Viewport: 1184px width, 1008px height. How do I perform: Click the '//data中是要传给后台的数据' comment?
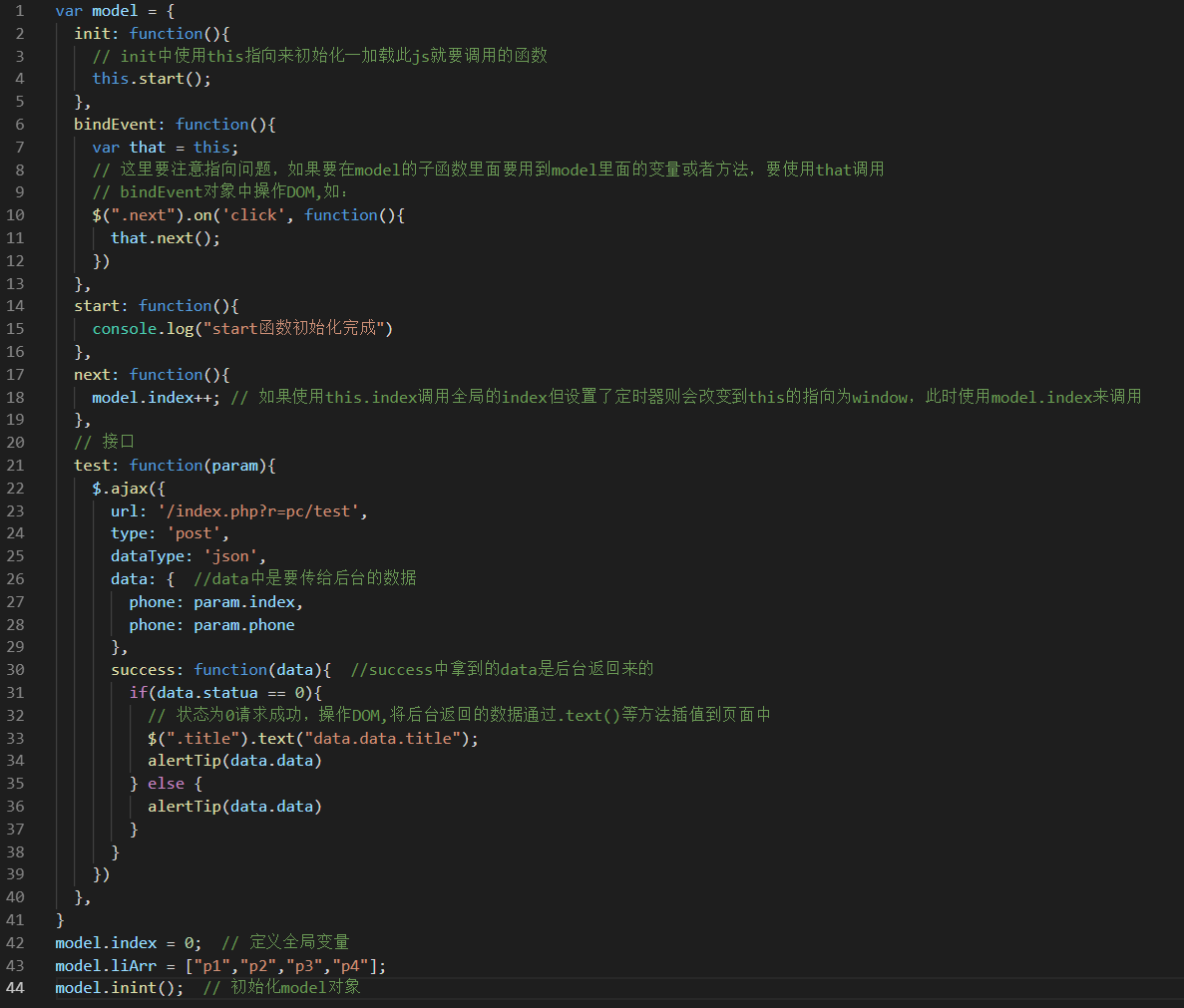[x=305, y=578]
